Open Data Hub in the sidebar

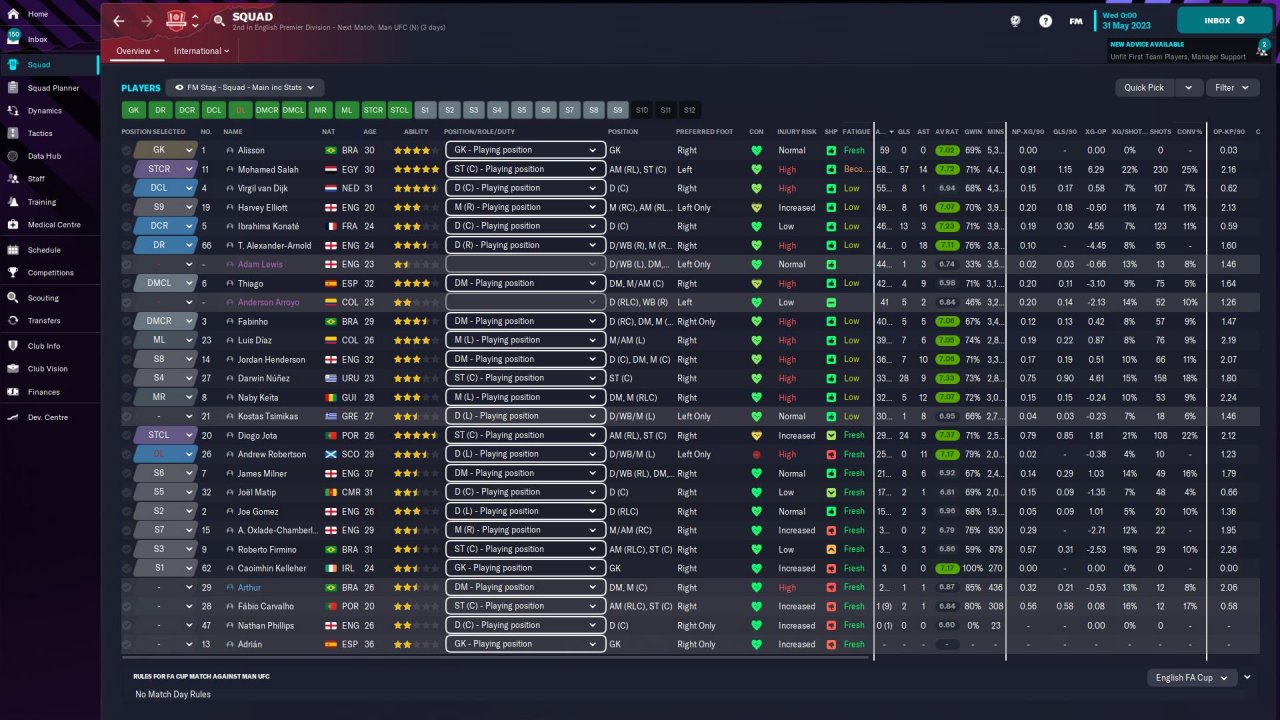(44, 156)
